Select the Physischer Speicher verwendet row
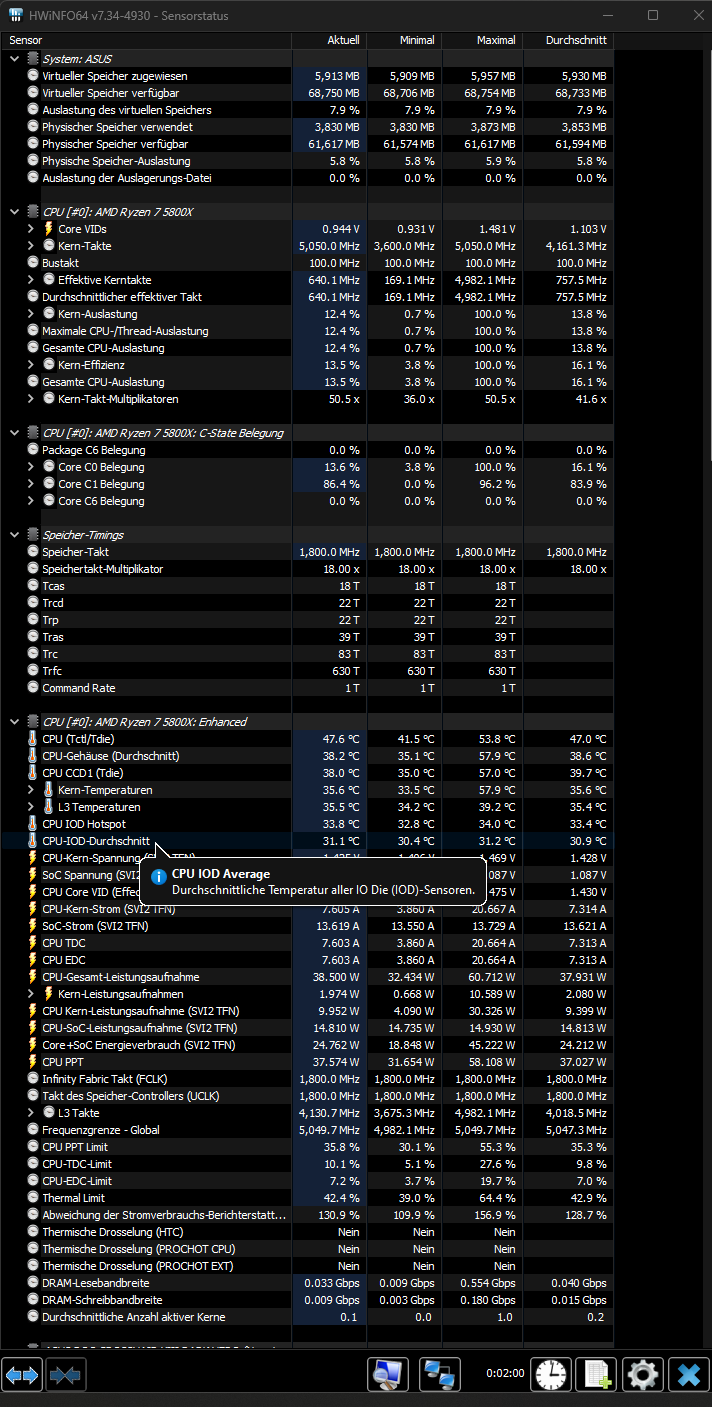Viewport: 712px width, 1407px height. click(x=306, y=127)
